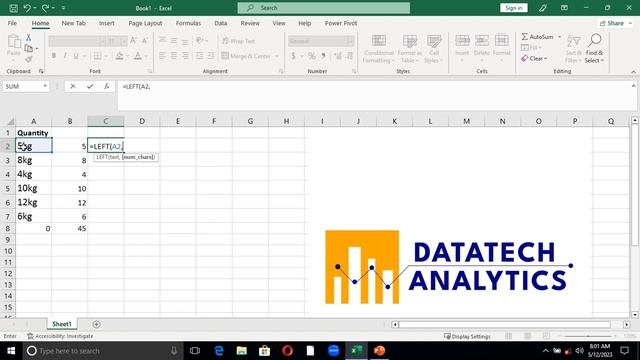Image resolution: width=640 pixels, height=360 pixels.
Task: Click the Redo arrow icon
Action: pyautogui.click(x=45, y=8)
